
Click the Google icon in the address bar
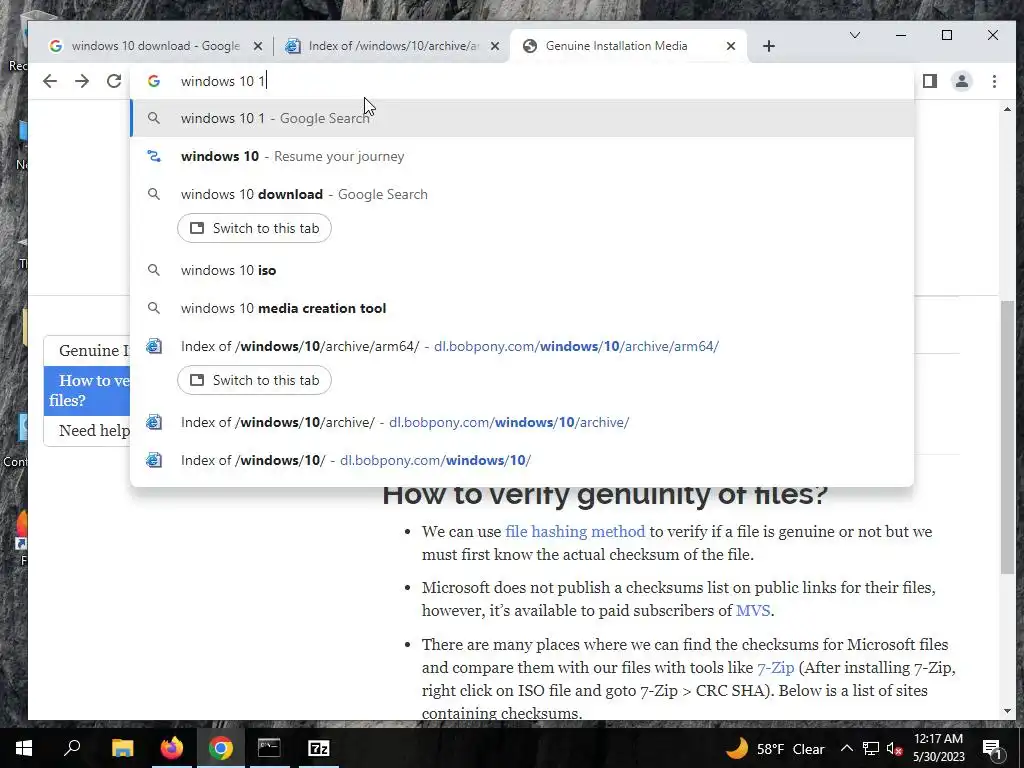[153, 81]
